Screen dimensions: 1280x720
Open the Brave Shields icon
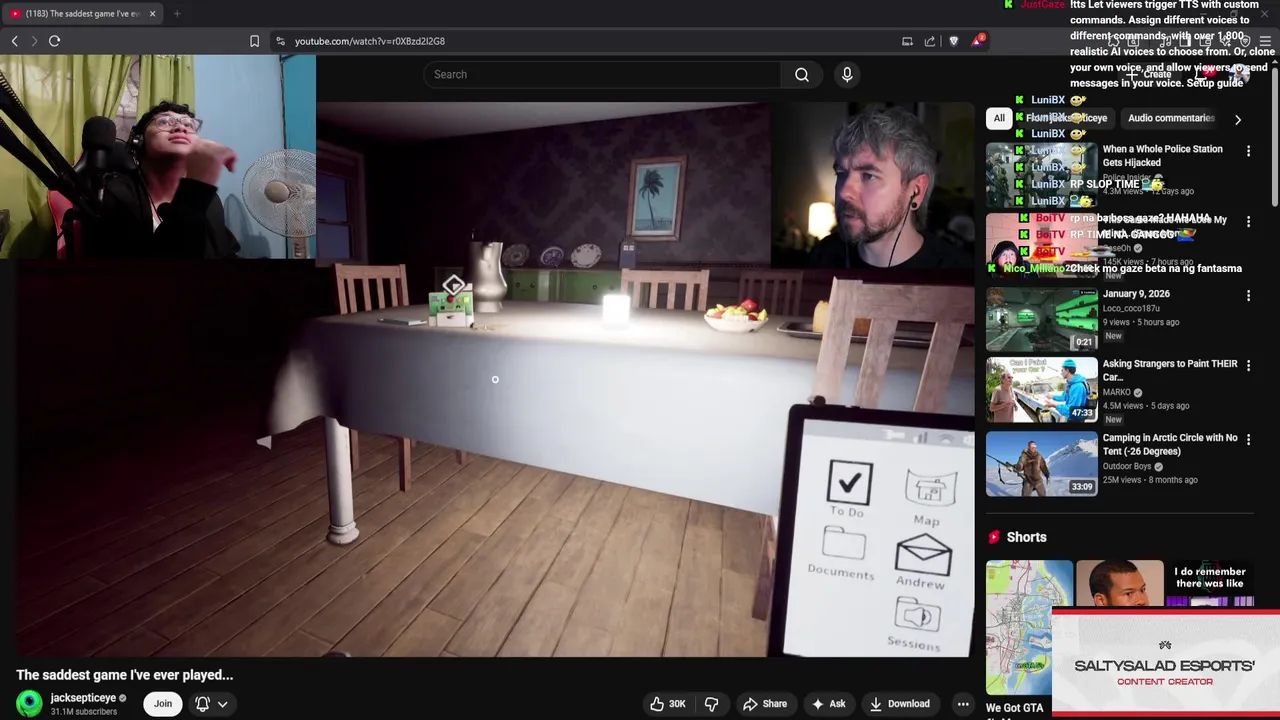point(953,41)
